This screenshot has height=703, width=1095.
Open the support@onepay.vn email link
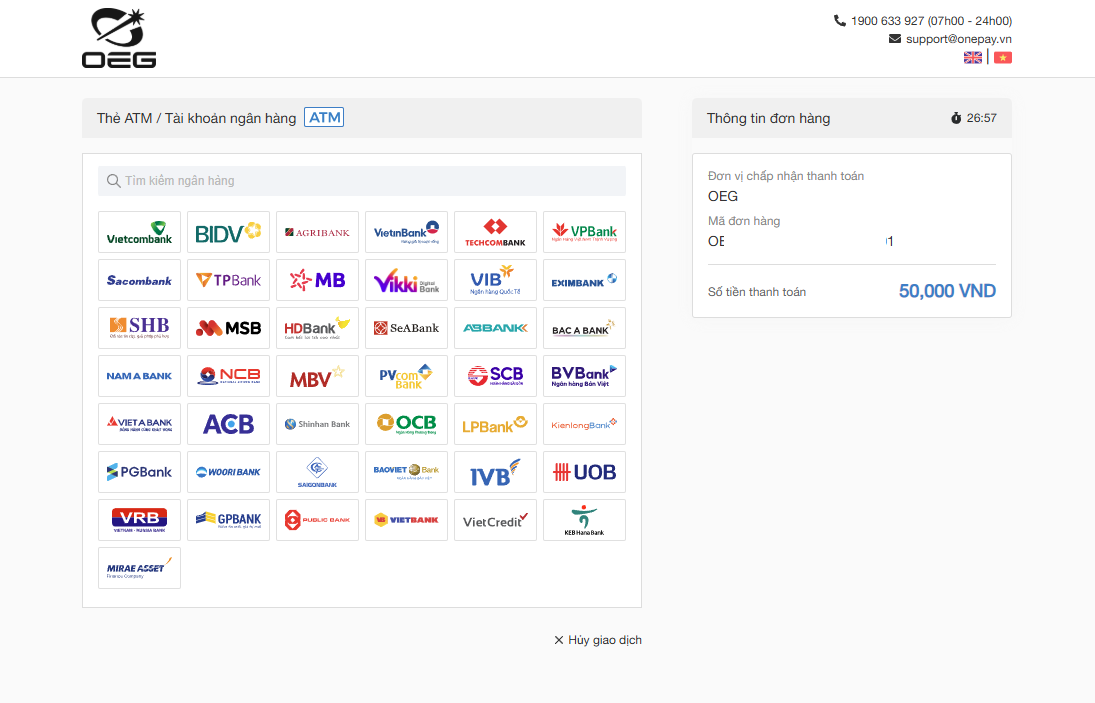tap(958, 39)
